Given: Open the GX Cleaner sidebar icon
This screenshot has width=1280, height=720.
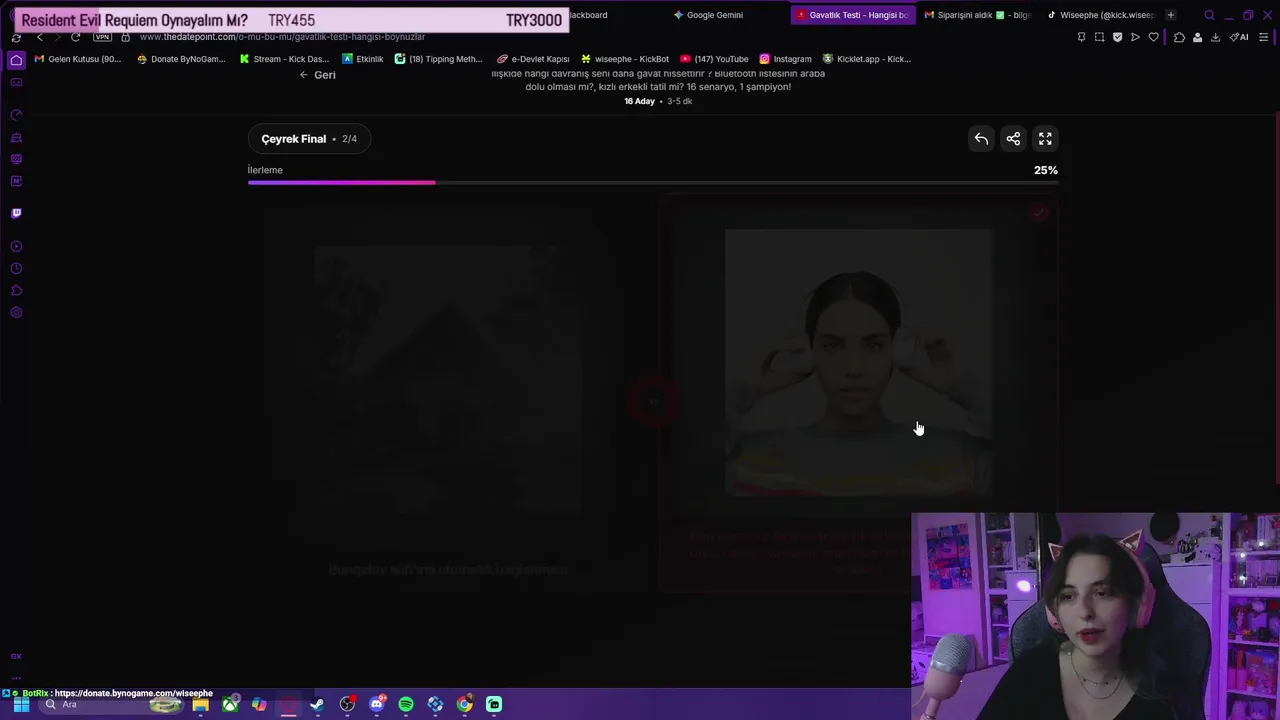Looking at the screenshot, I should (x=16, y=137).
